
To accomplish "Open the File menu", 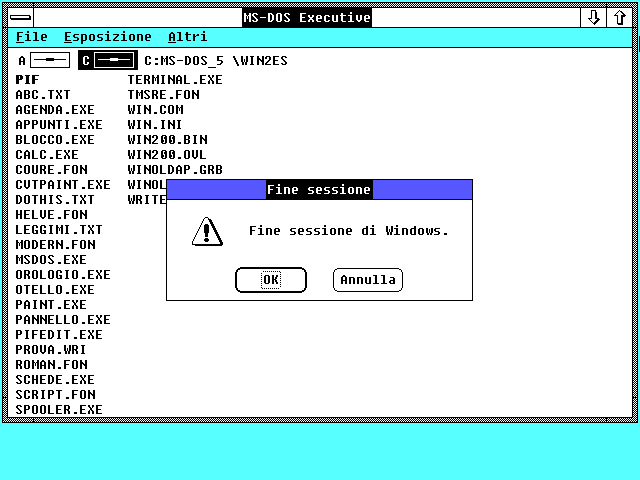I will click(31, 37).
